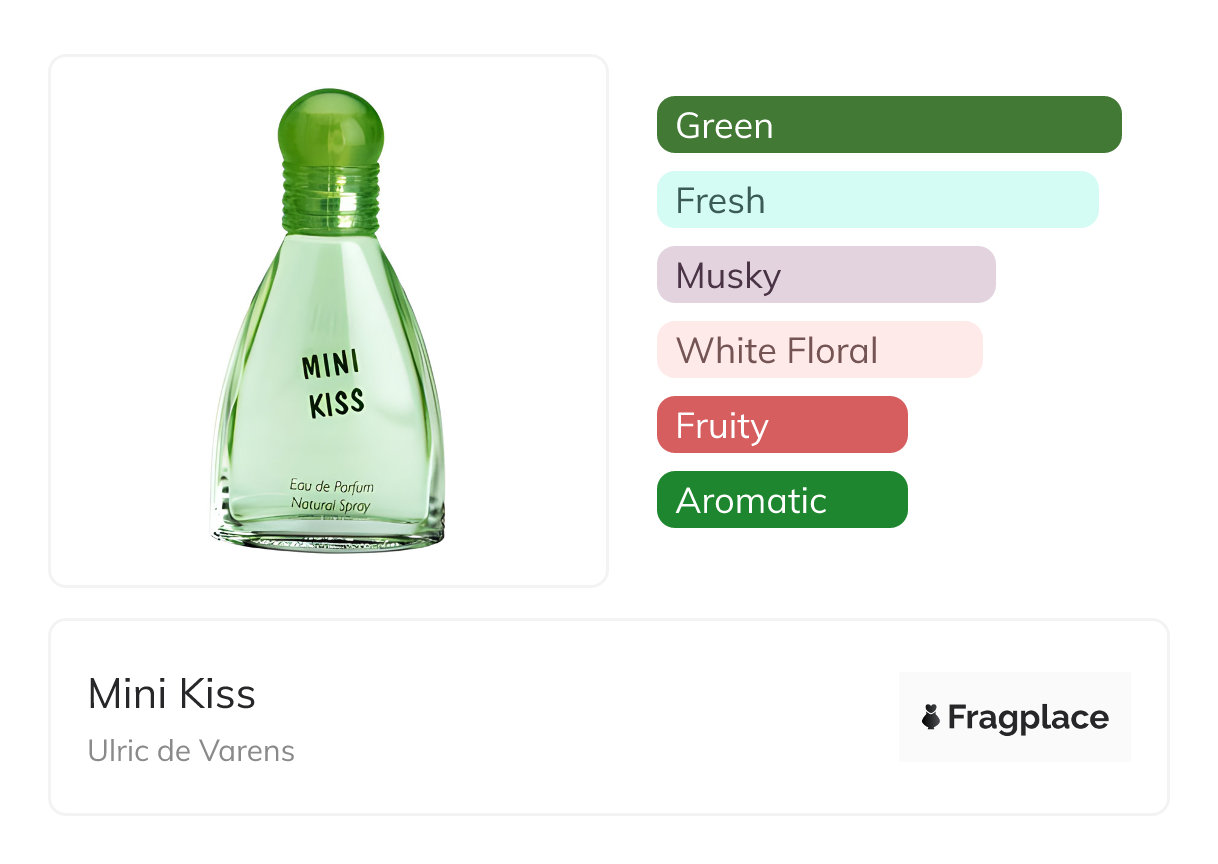Choose the Musky accord bar
Viewport: 1218px width, 864px height.
point(826,275)
